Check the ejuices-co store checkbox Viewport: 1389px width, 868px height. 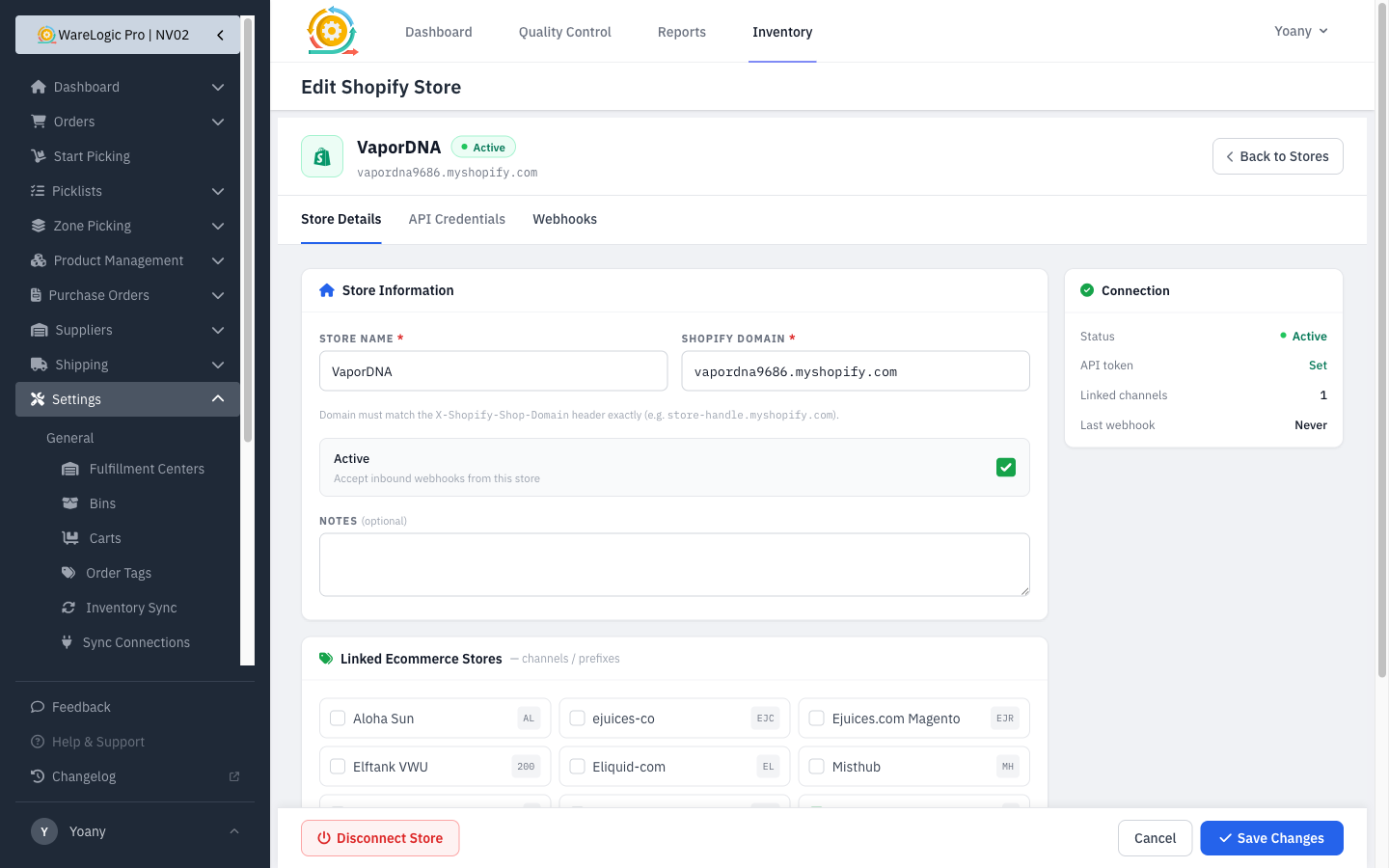(x=578, y=719)
